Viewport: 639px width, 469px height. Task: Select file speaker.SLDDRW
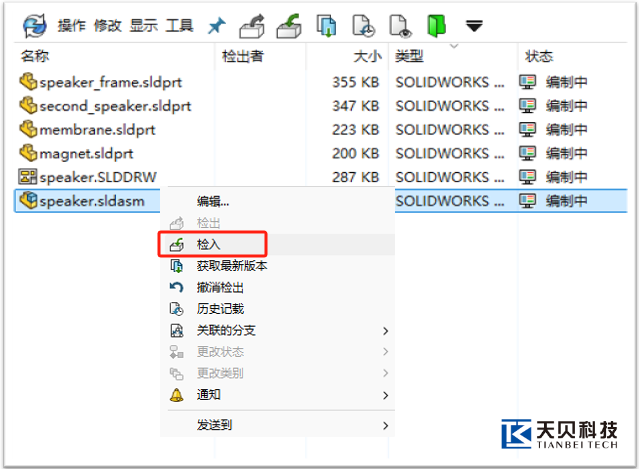tap(98, 177)
